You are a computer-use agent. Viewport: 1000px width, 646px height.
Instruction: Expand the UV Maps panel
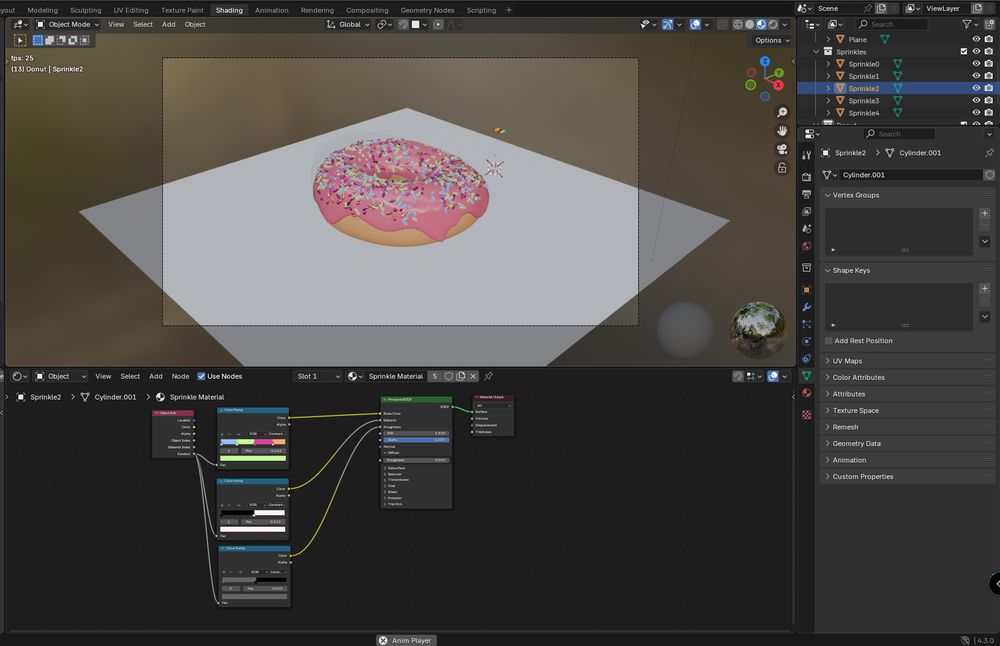point(847,361)
